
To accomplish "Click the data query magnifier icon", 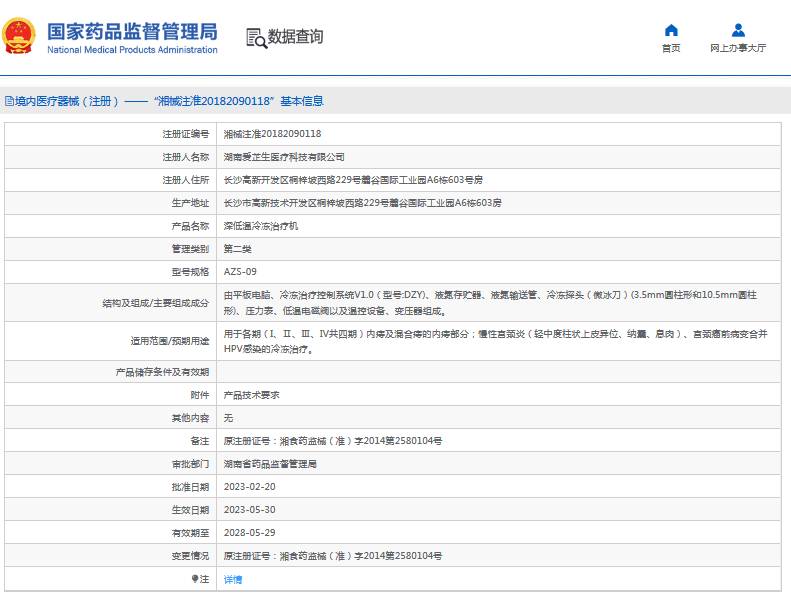I will (256, 38).
